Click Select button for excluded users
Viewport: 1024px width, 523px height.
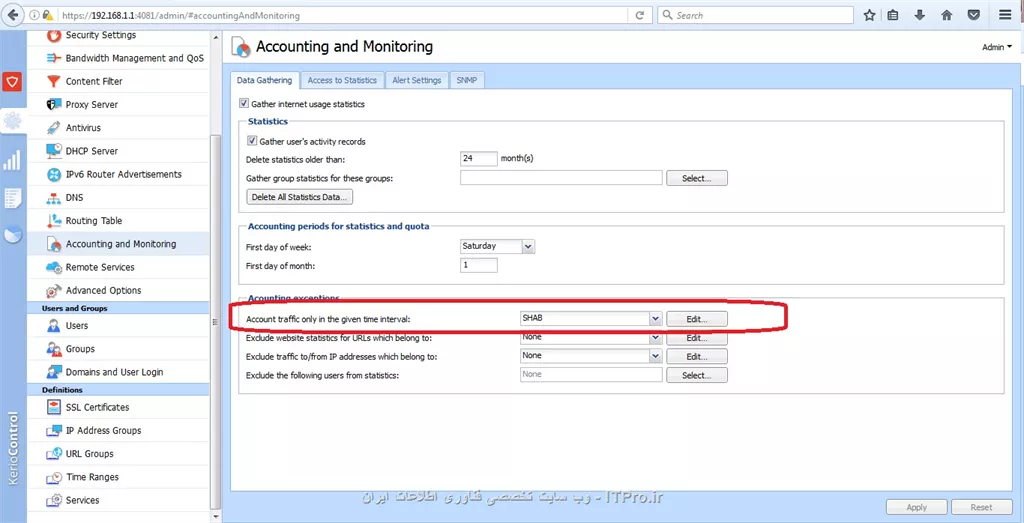(x=697, y=375)
